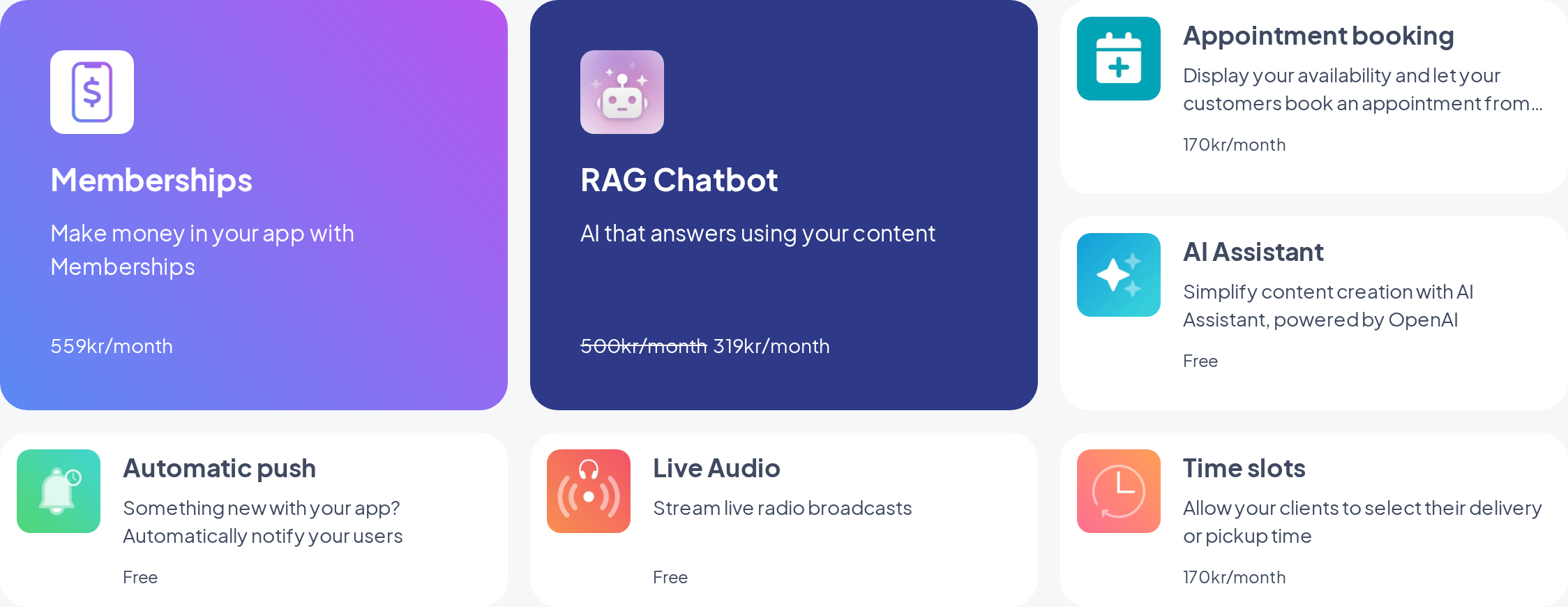Click the Memberships dollar phone icon

92,92
